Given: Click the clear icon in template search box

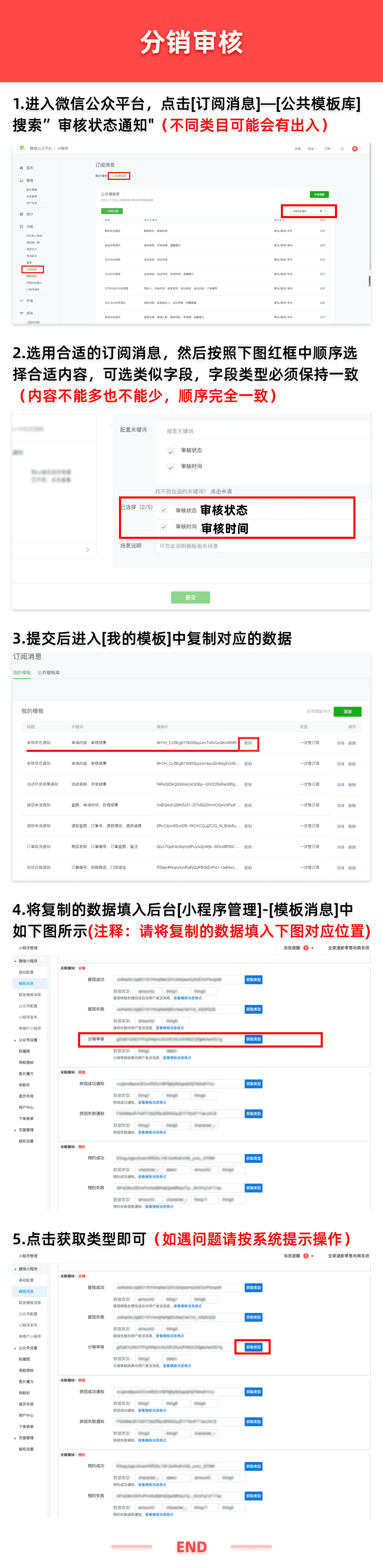Looking at the screenshot, I should pyautogui.click(x=321, y=211).
